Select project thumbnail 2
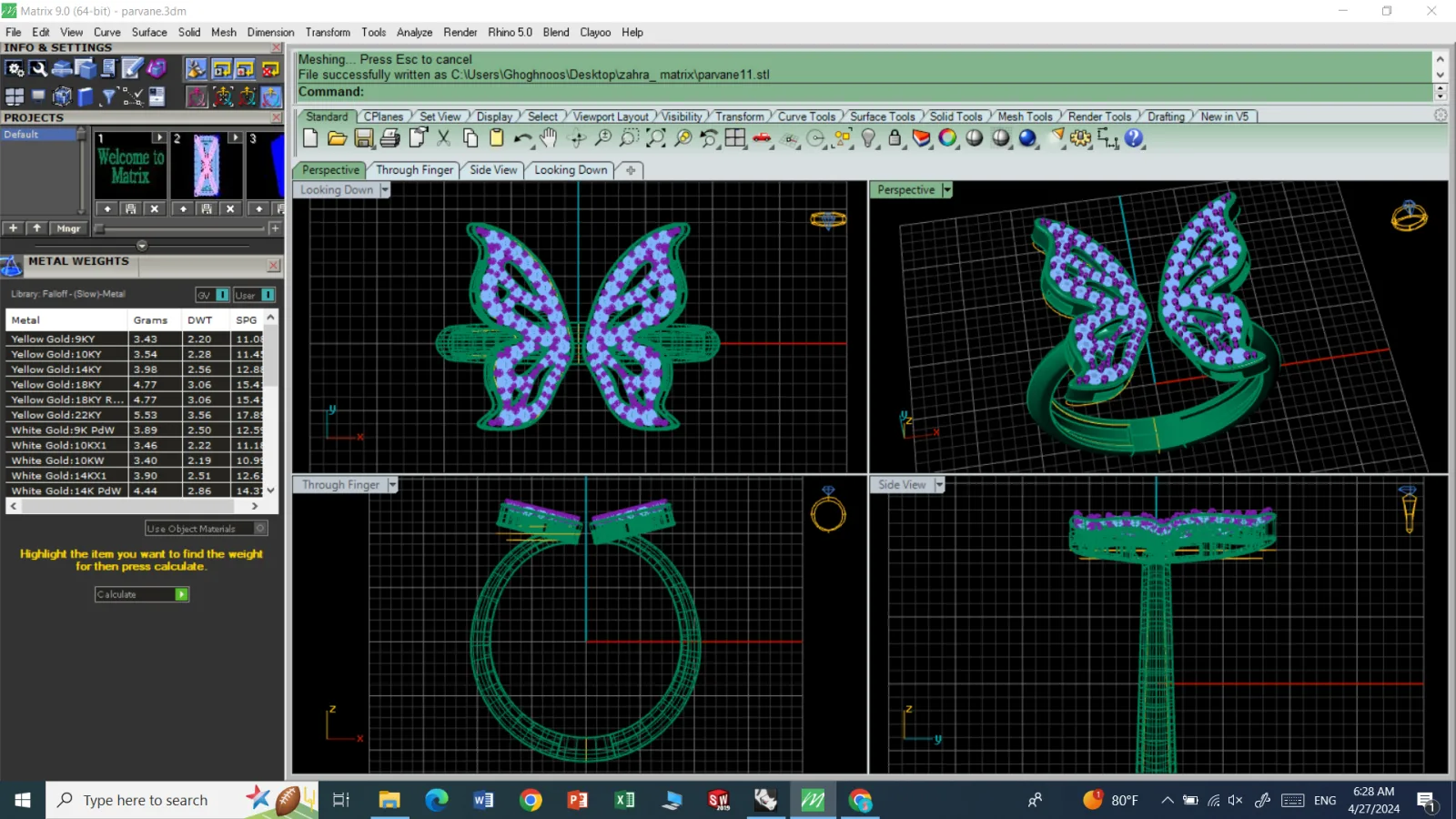The height and width of the screenshot is (819, 1456). point(207,165)
